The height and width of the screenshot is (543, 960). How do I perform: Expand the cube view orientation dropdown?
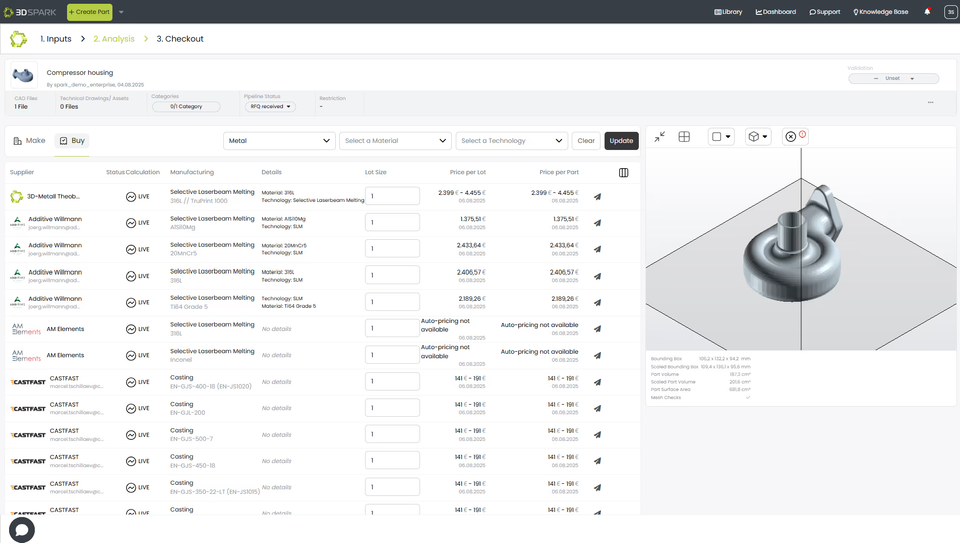click(x=757, y=137)
